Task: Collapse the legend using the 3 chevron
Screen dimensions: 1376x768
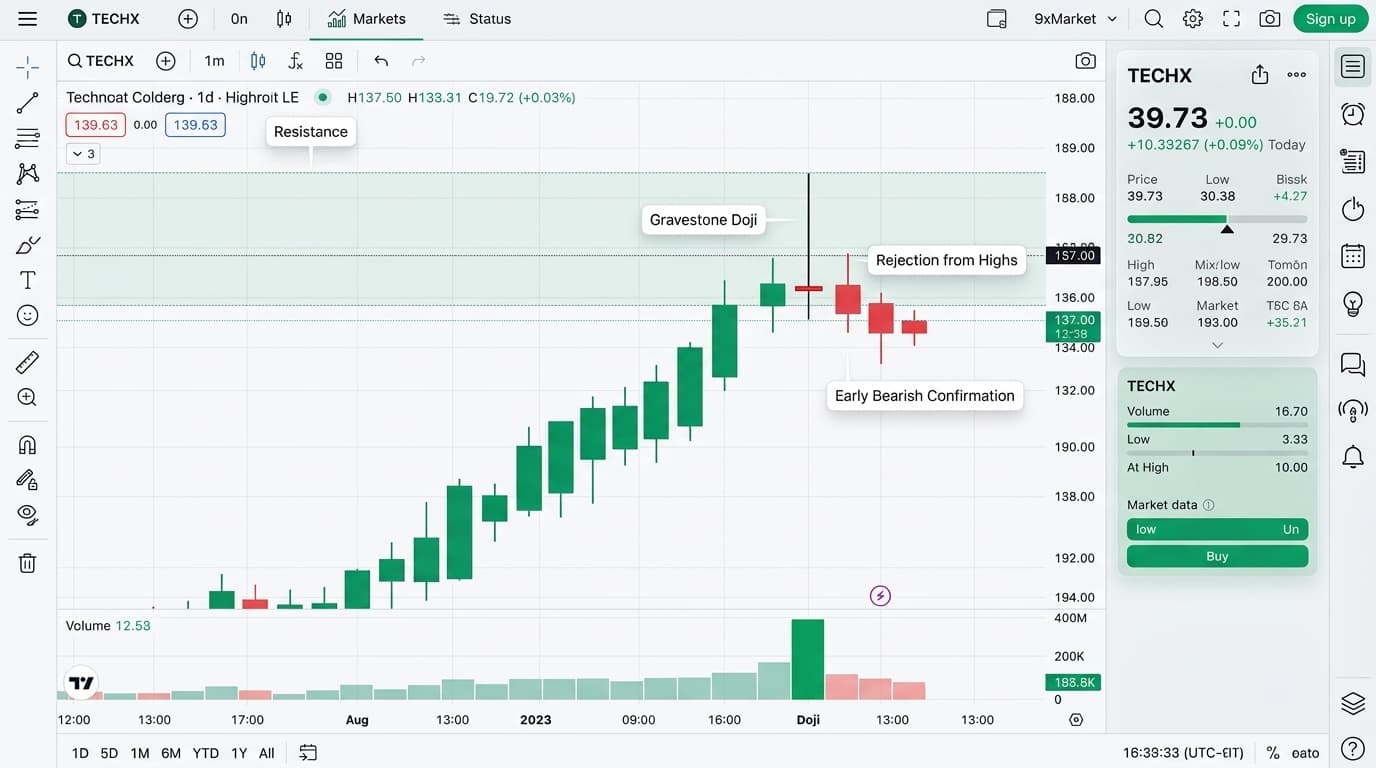Action: (84, 154)
